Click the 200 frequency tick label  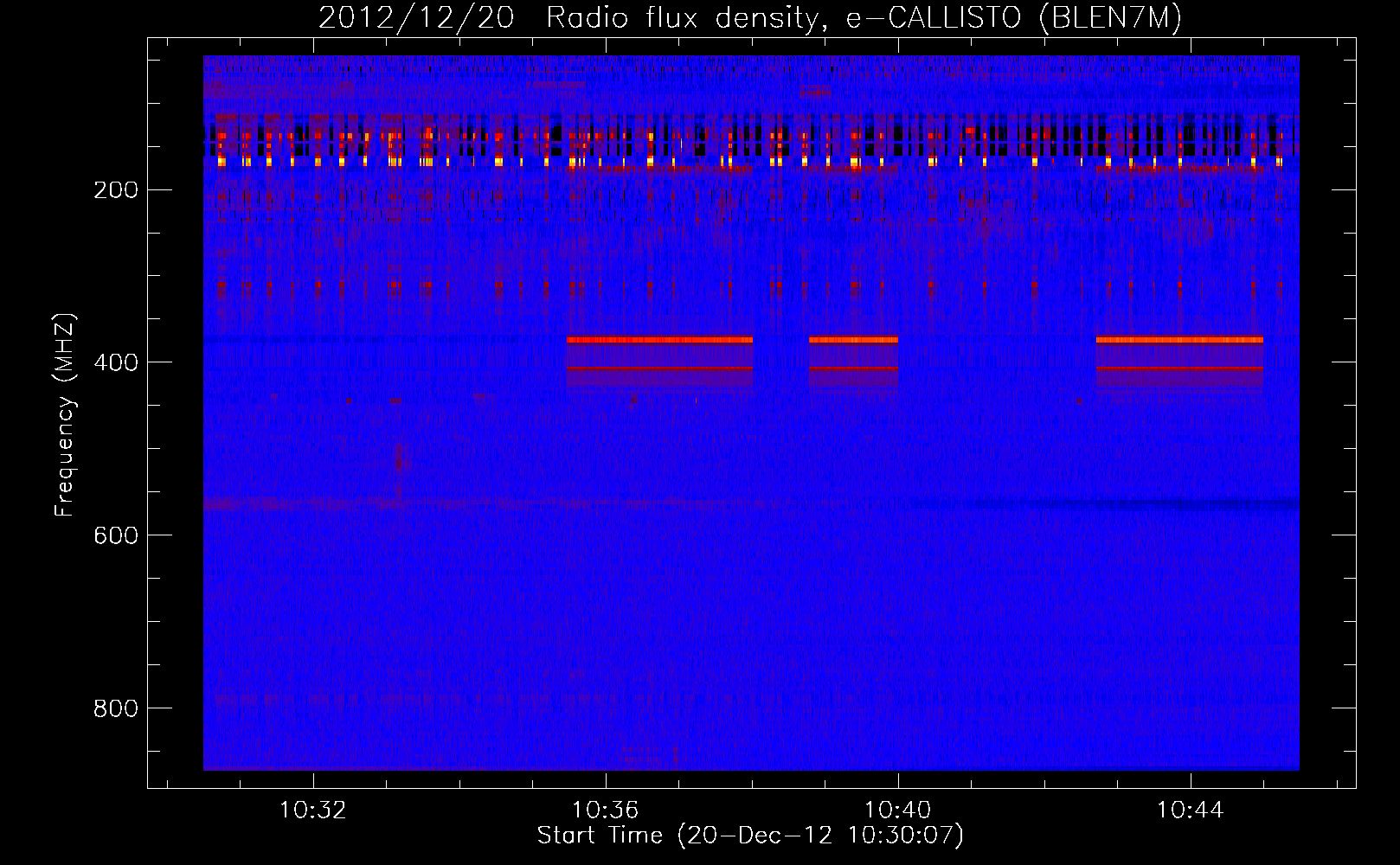tap(116, 190)
